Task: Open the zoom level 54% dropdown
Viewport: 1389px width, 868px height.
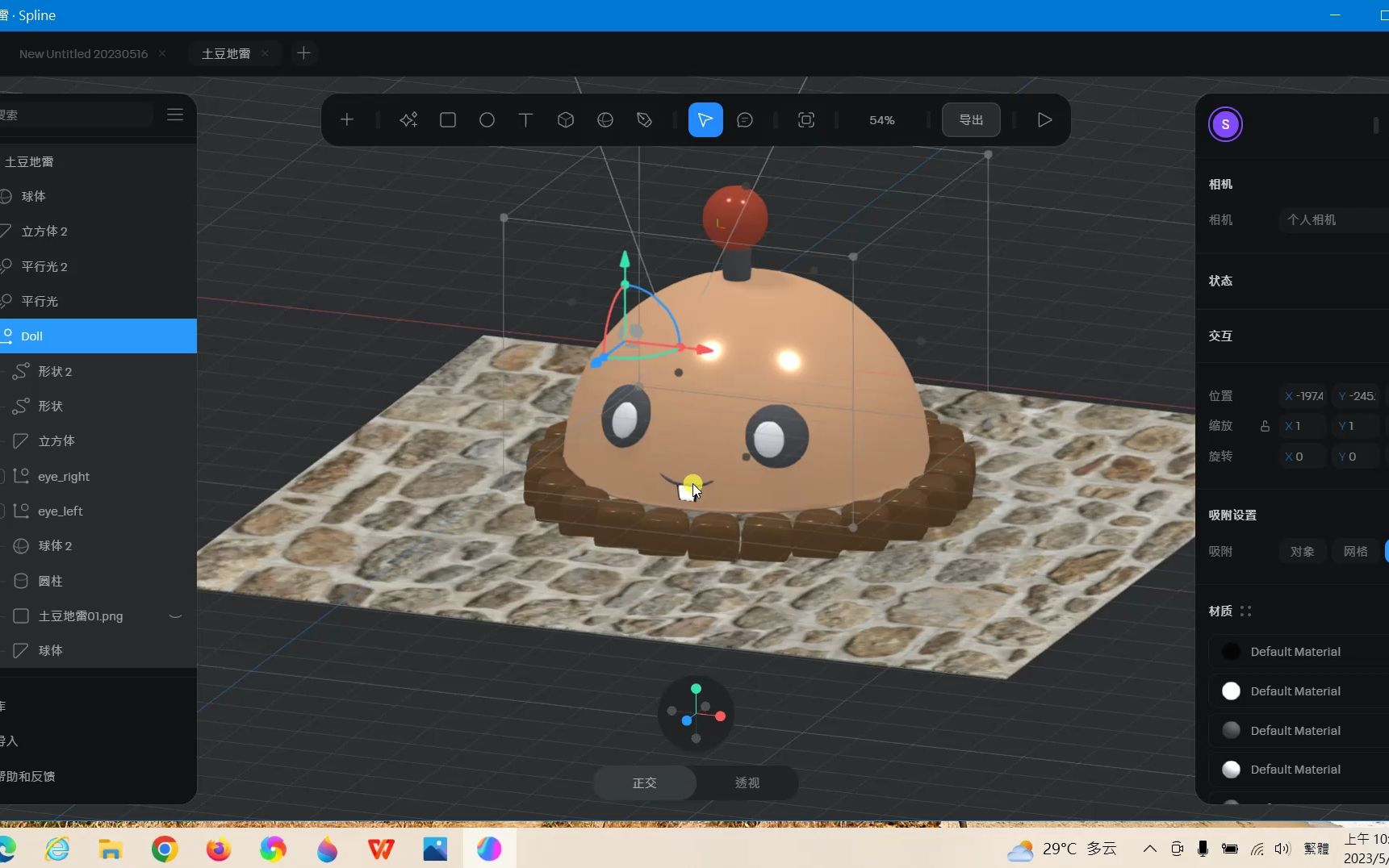Action: pos(882,120)
